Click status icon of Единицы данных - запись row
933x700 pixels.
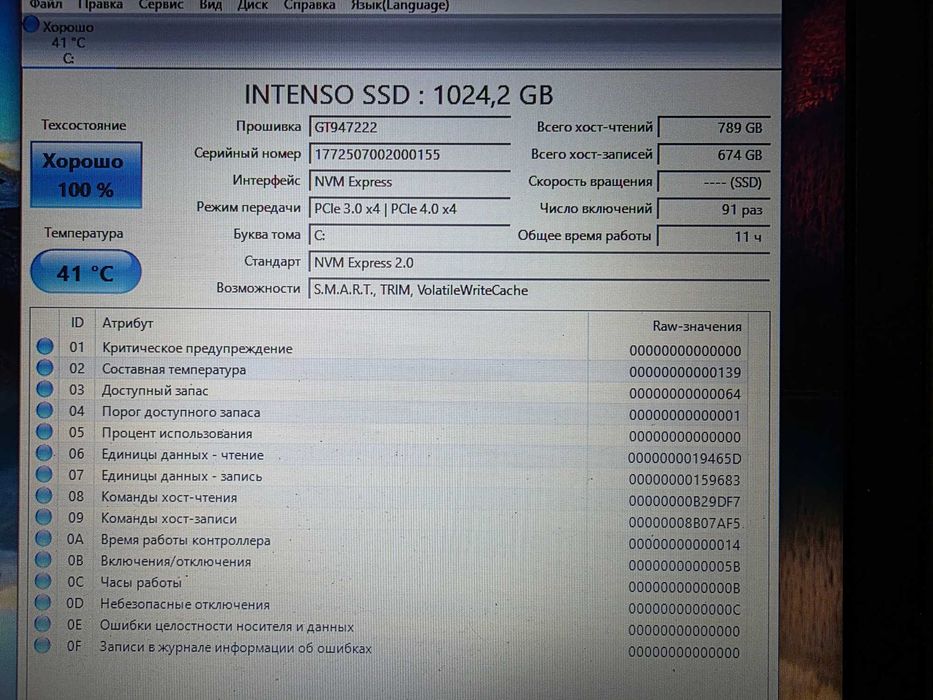coord(43,474)
